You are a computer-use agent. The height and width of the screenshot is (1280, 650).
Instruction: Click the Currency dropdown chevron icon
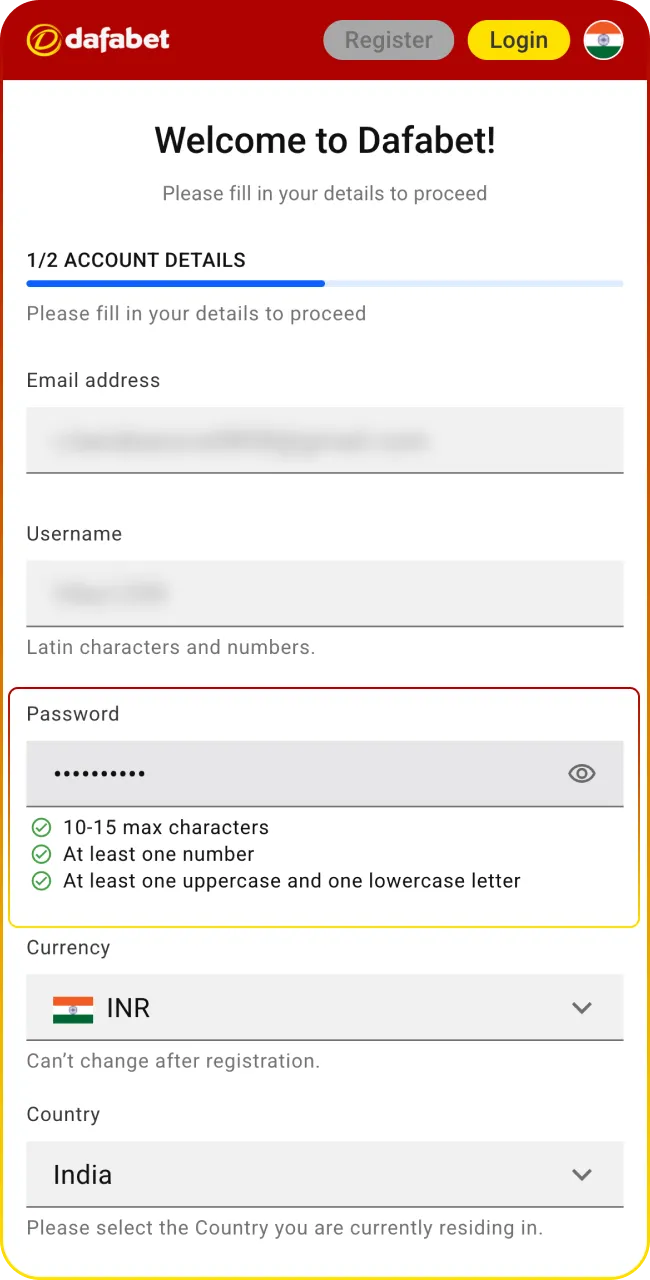582,1008
